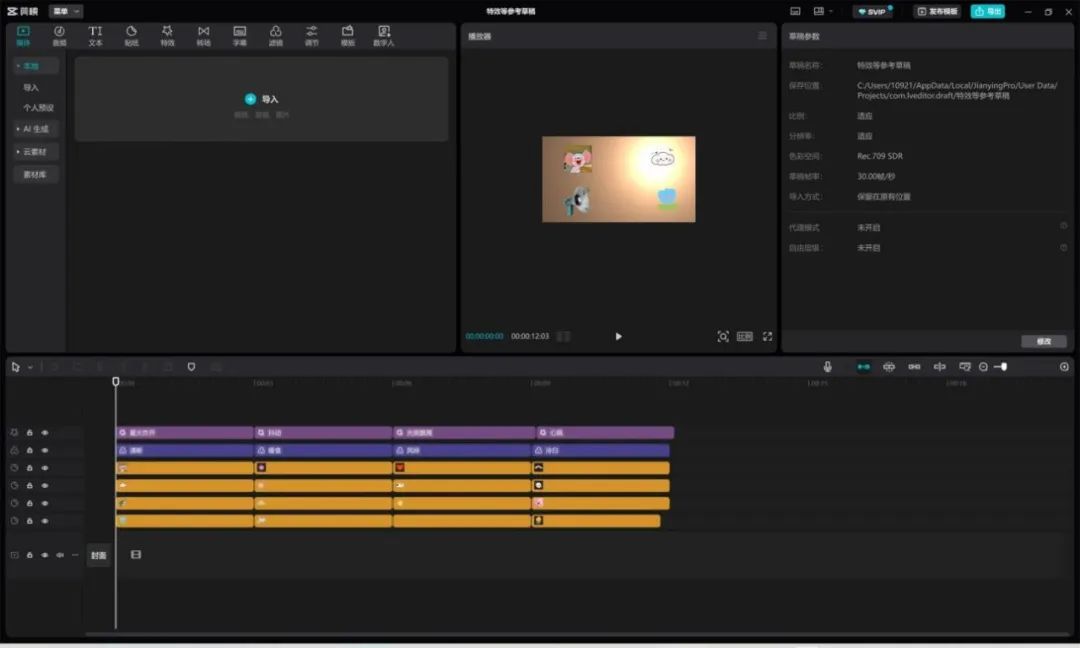Viewport: 1080px width, 648px height.
Task: Click the microphone record voiceover icon
Action: click(827, 367)
